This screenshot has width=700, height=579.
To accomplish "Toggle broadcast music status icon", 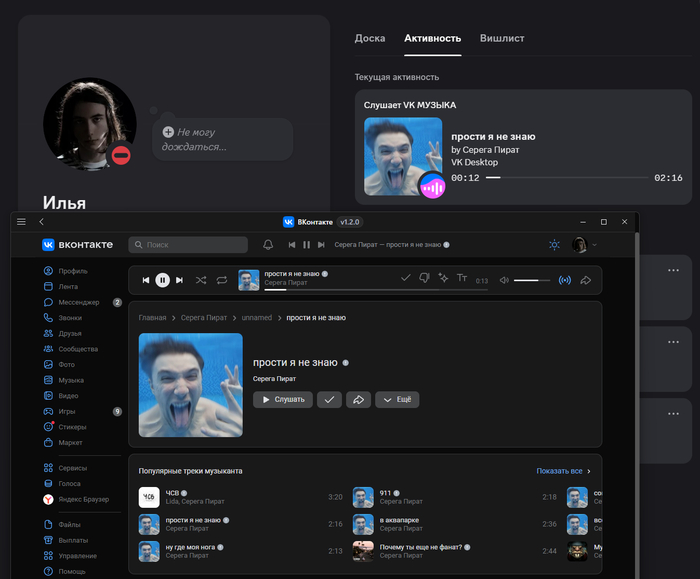I will 565,280.
